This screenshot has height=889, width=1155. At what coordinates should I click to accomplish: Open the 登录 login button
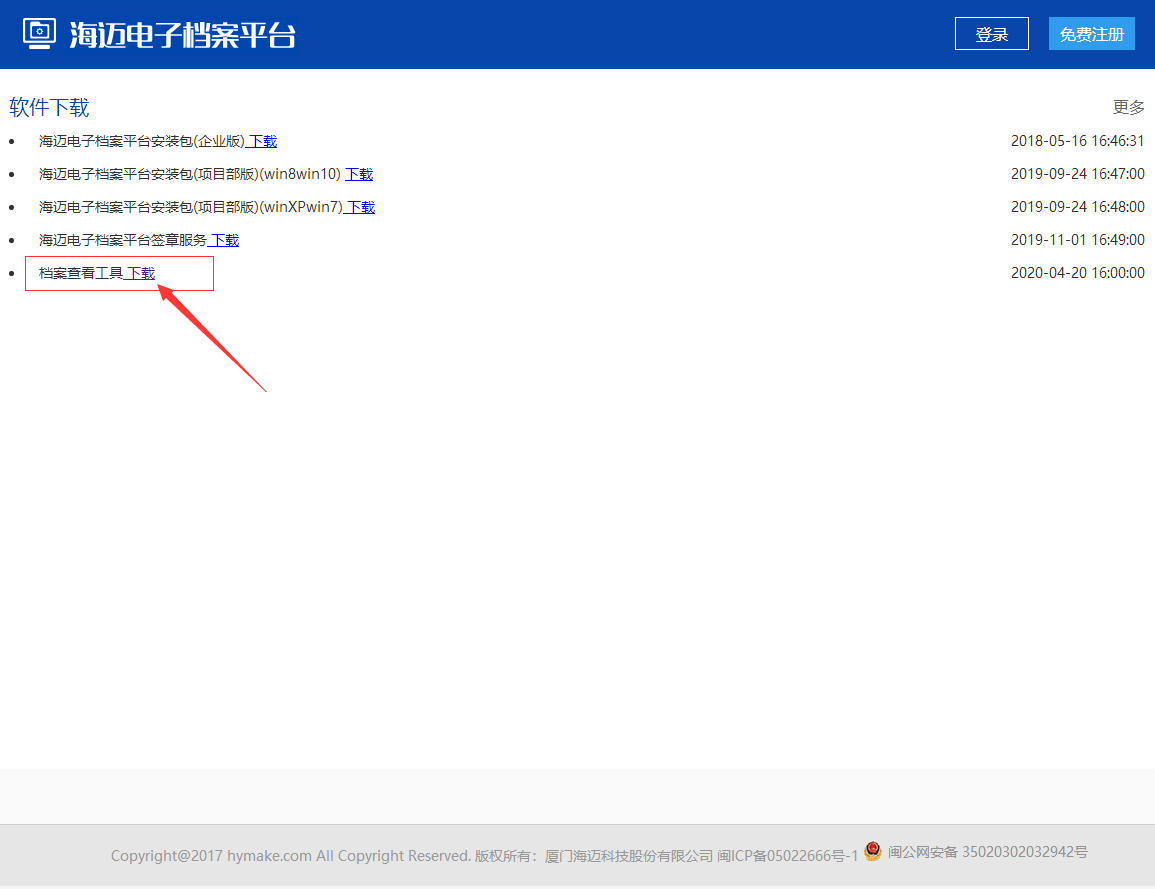(991, 34)
